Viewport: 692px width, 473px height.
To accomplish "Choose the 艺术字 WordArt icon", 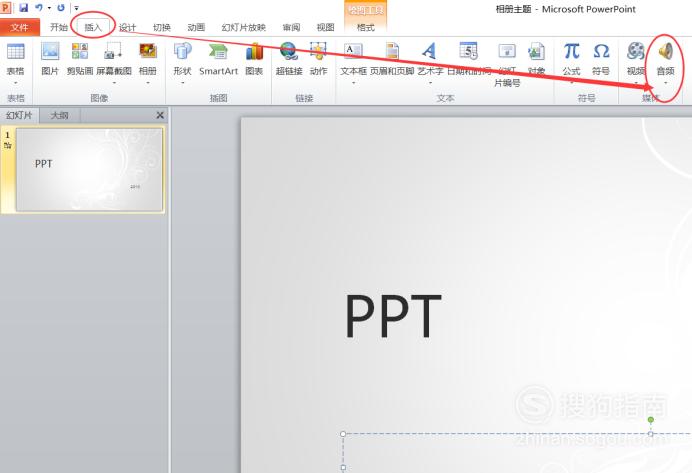I will [x=429, y=52].
